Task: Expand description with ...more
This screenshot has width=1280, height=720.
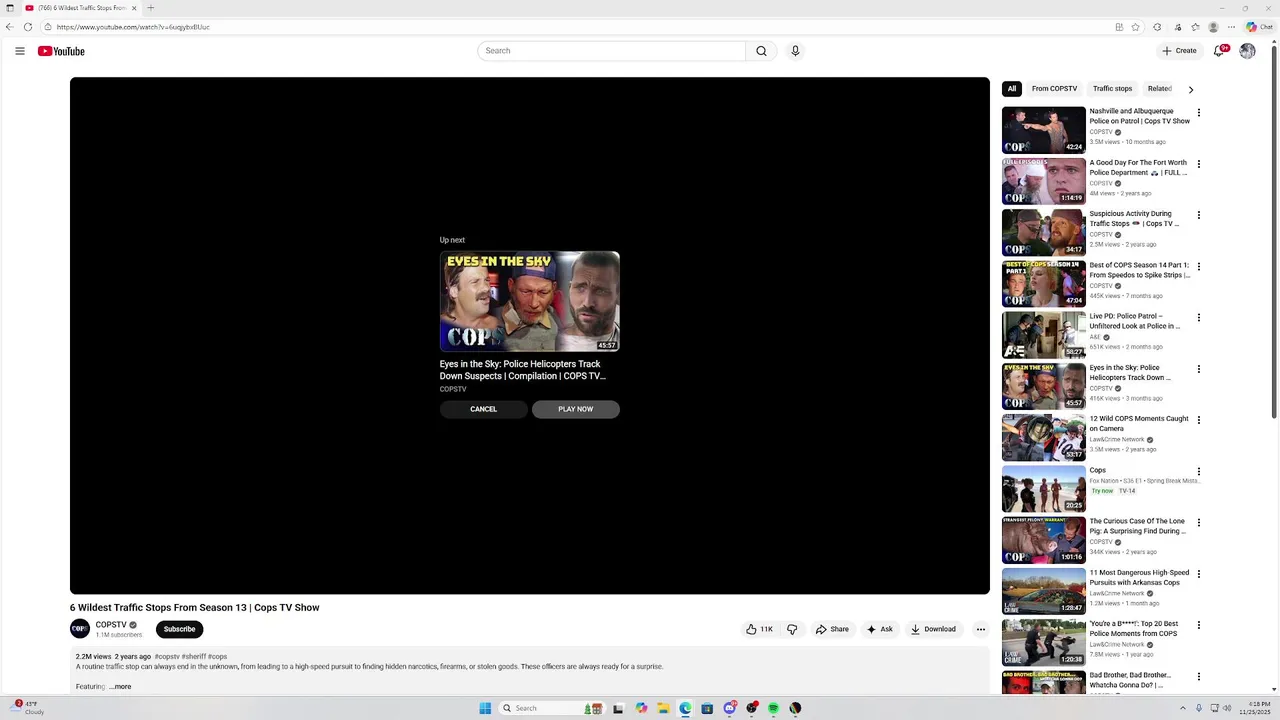Action: tap(120, 687)
